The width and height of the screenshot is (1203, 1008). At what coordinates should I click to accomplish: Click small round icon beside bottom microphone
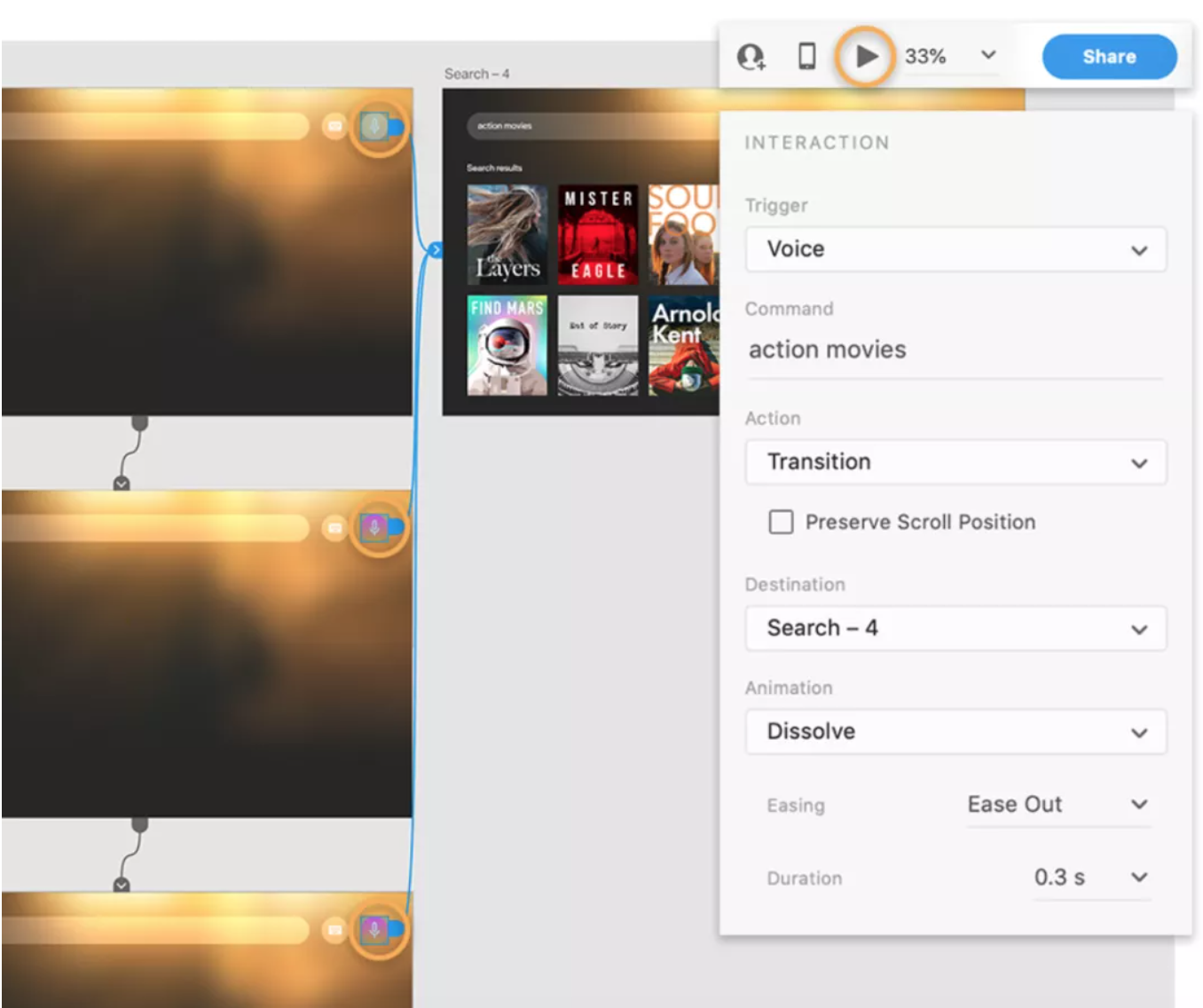coord(334,929)
